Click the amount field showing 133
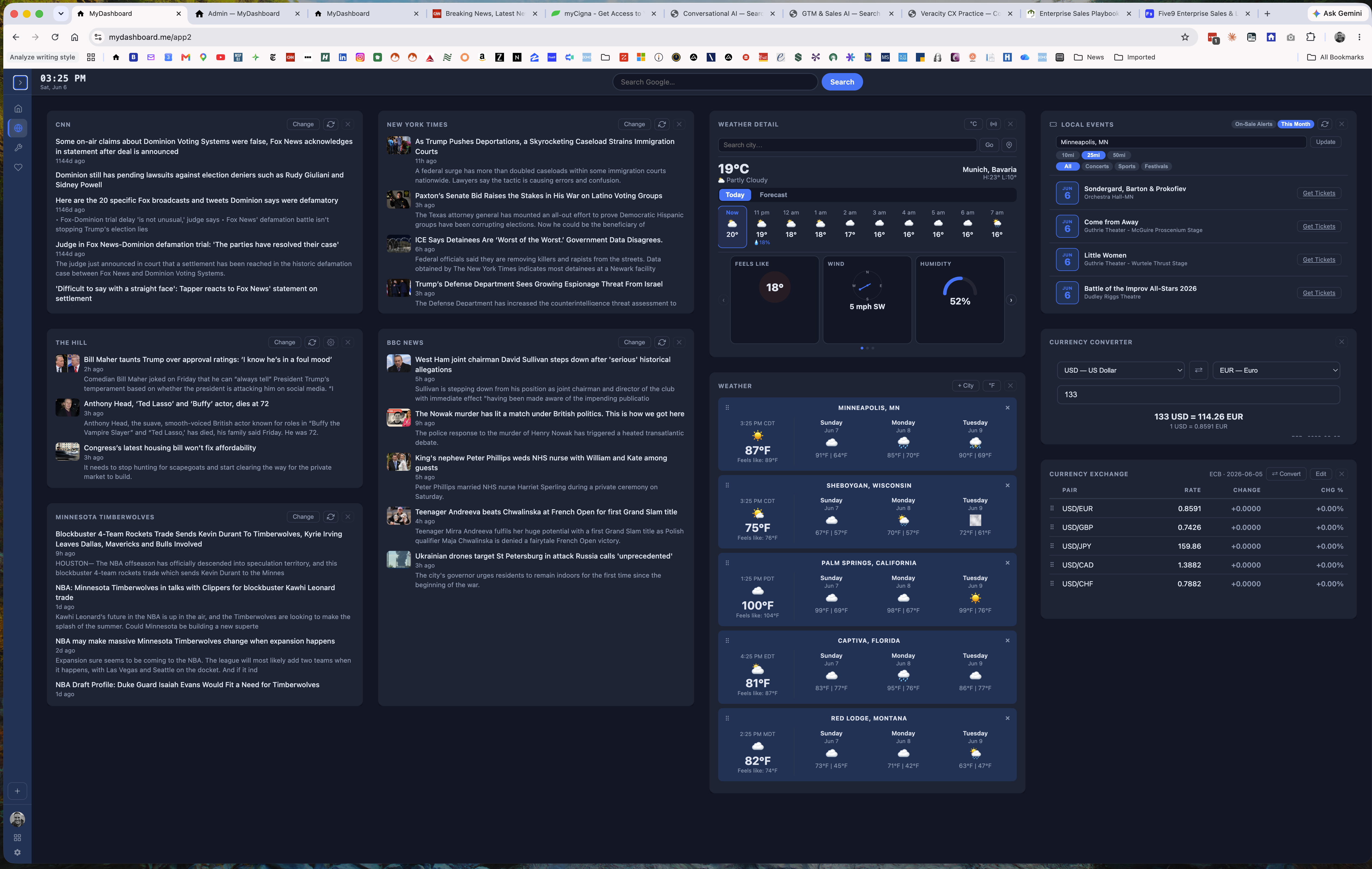 click(x=1198, y=395)
